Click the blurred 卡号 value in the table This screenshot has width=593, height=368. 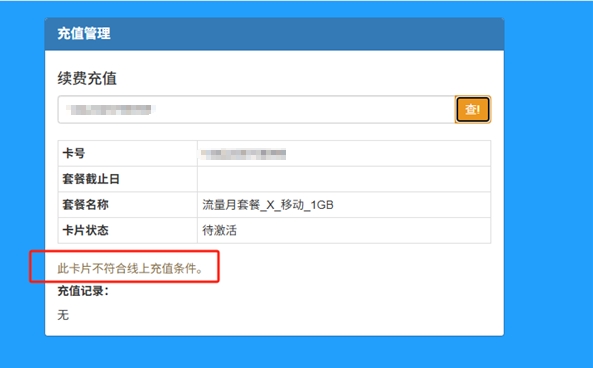tap(243, 154)
